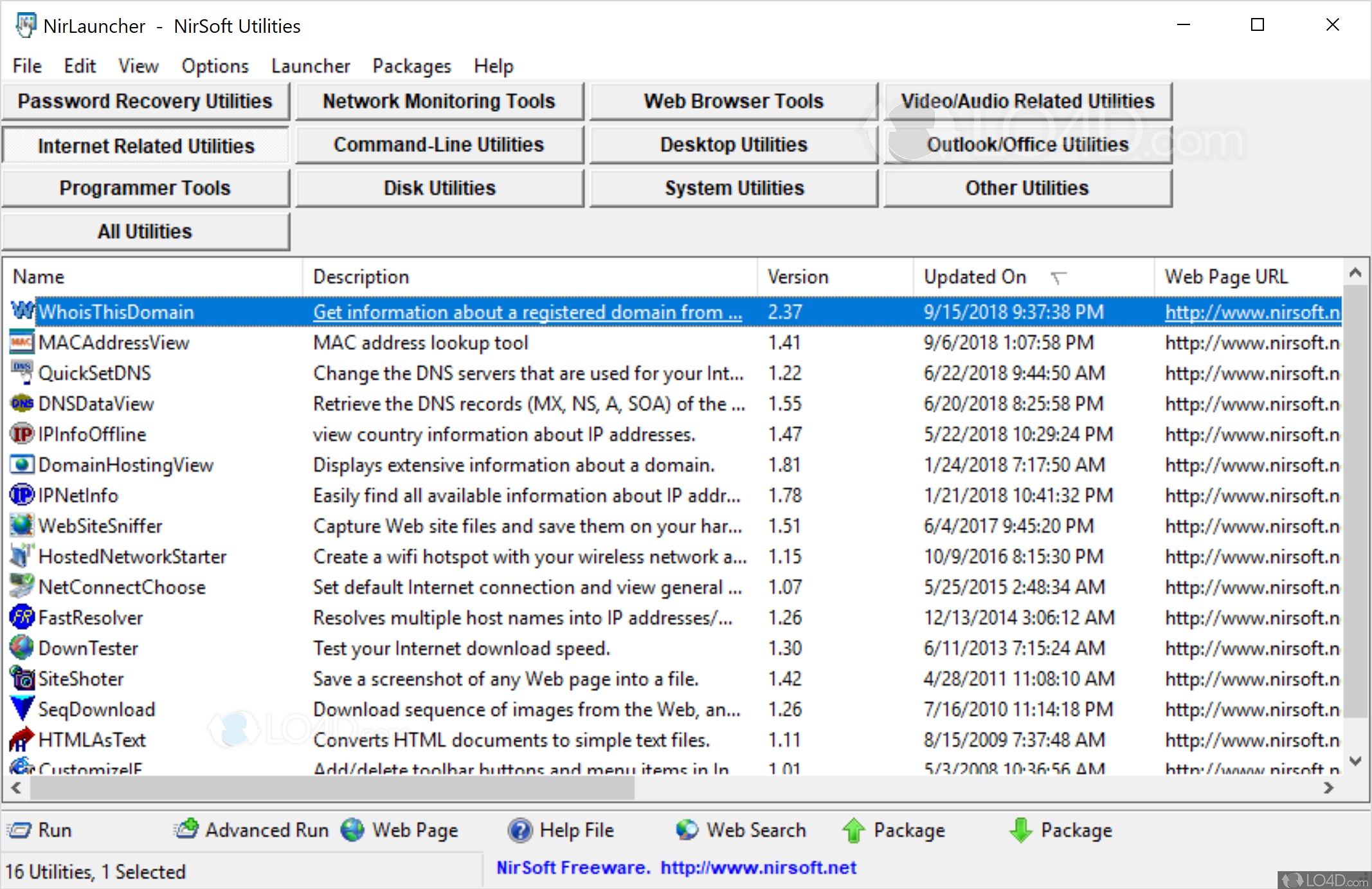The width and height of the screenshot is (1372, 889).
Task: Click the WhoisThisDomain utility icon
Action: point(22,311)
